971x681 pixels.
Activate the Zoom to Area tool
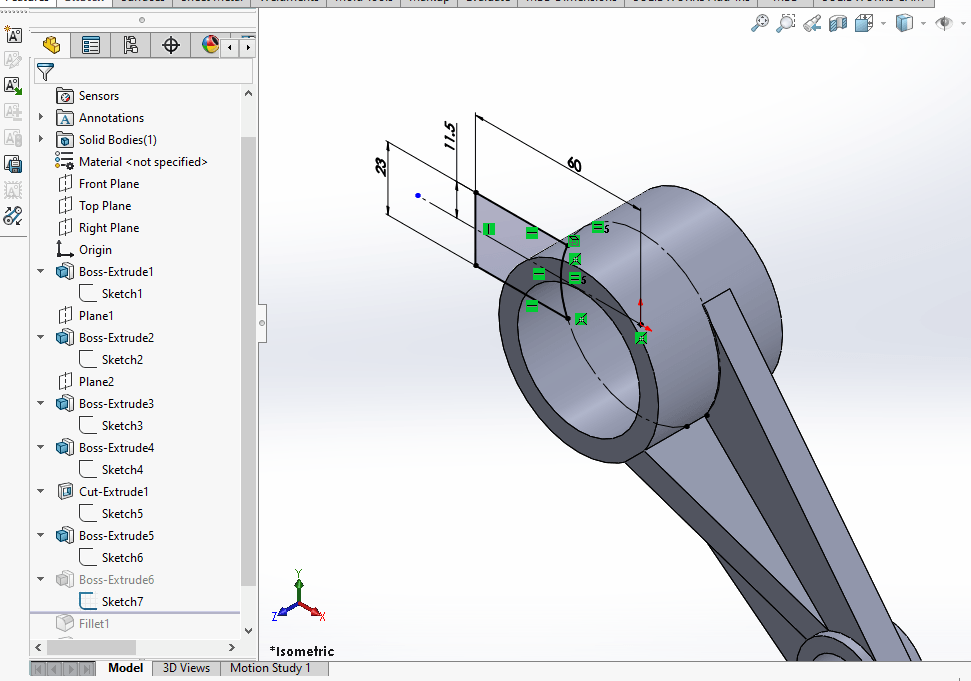point(786,23)
